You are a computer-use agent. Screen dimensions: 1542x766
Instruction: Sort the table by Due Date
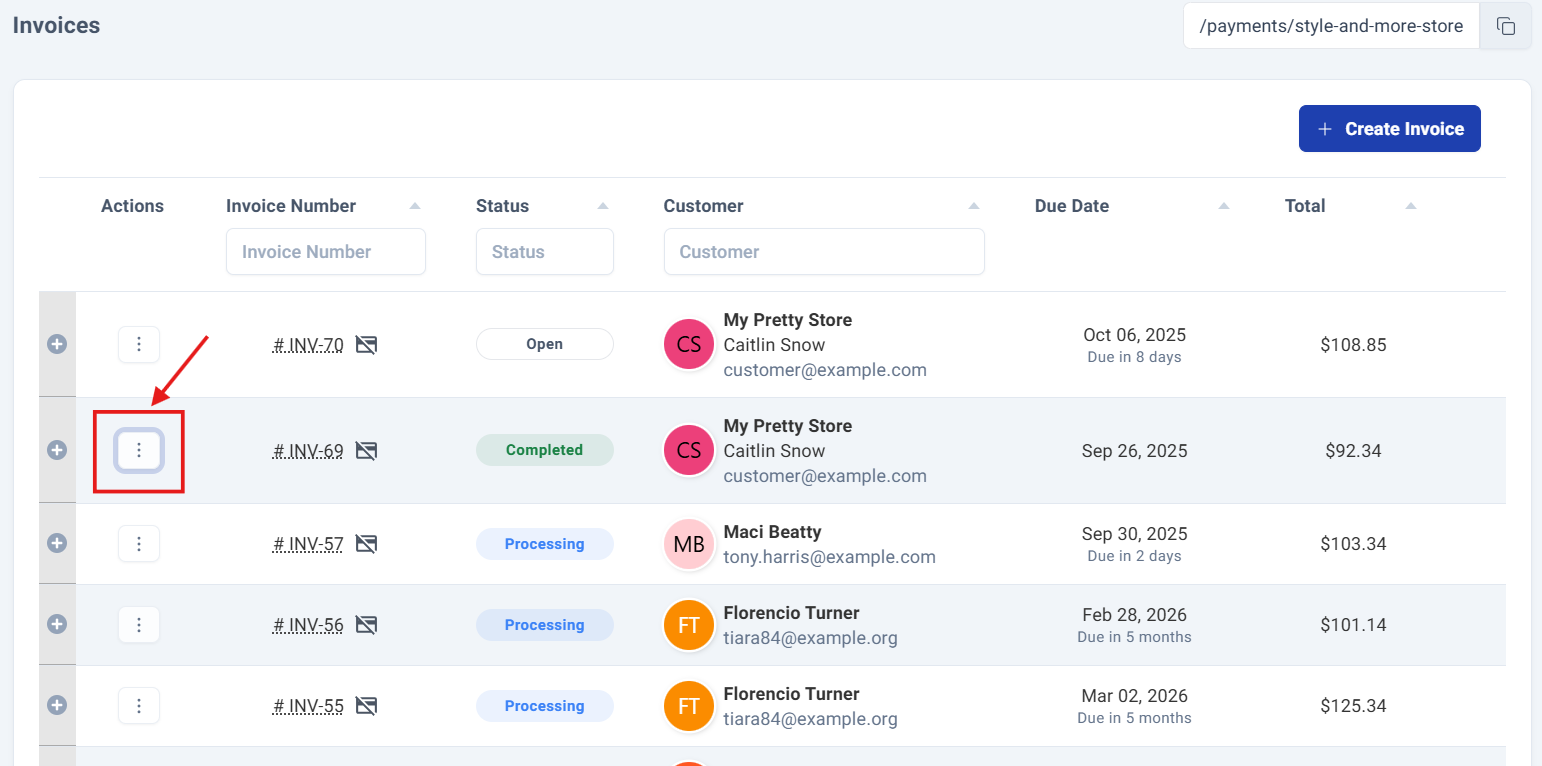tap(1223, 206)
